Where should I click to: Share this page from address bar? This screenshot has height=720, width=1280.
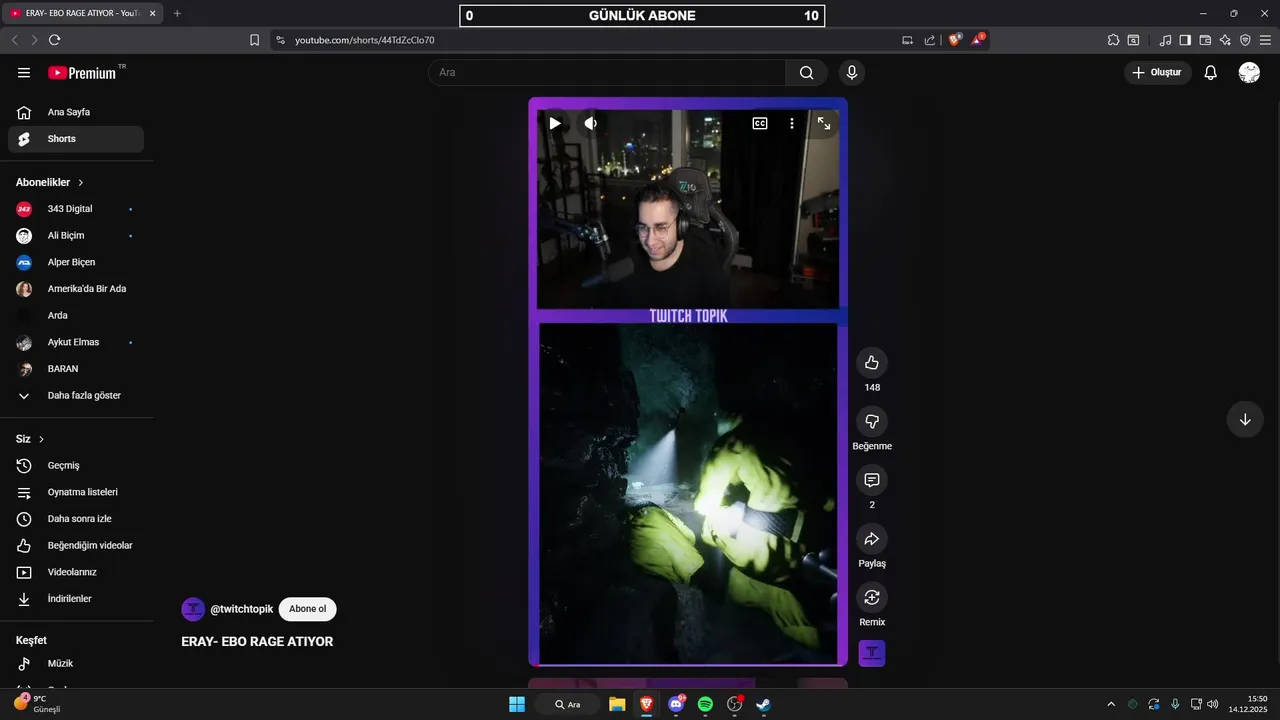point(930,40)
